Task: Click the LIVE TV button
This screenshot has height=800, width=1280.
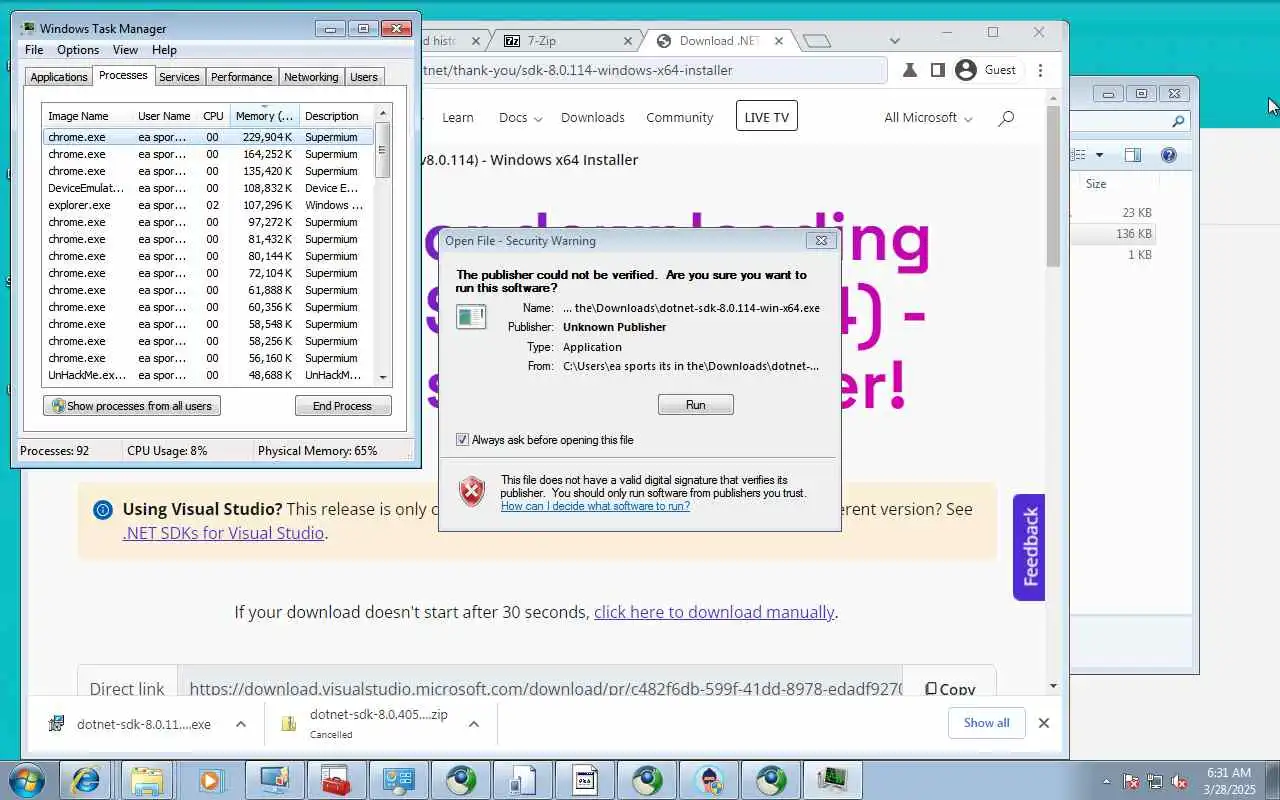Action: click(x=766, y=117)
